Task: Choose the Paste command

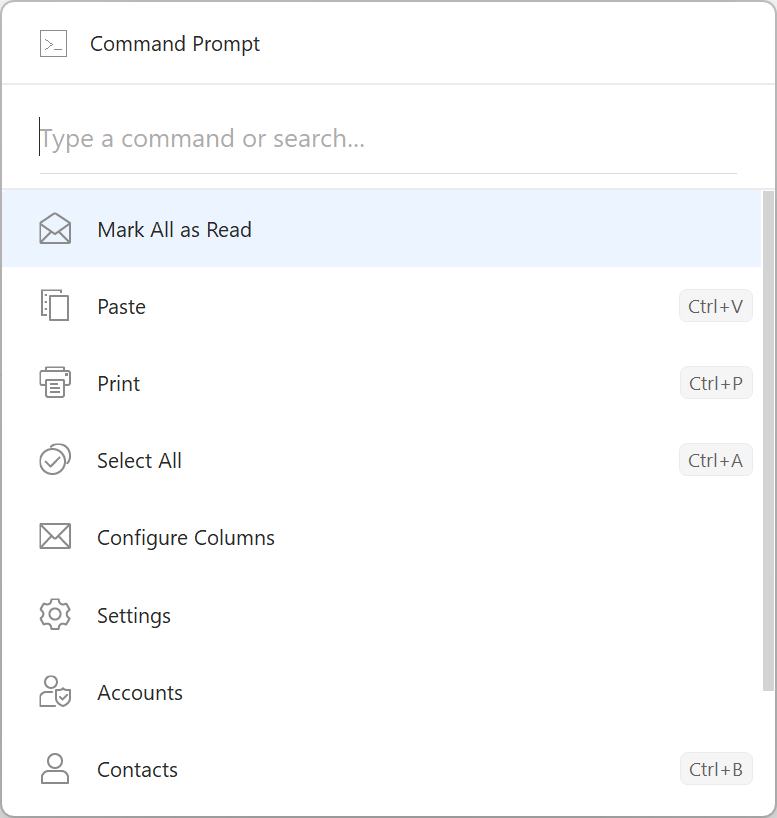Action: click(381, 306)
